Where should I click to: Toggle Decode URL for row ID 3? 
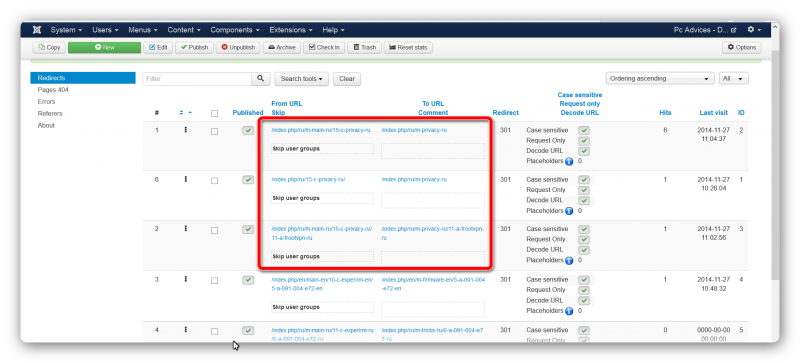[x=584, y=250]
